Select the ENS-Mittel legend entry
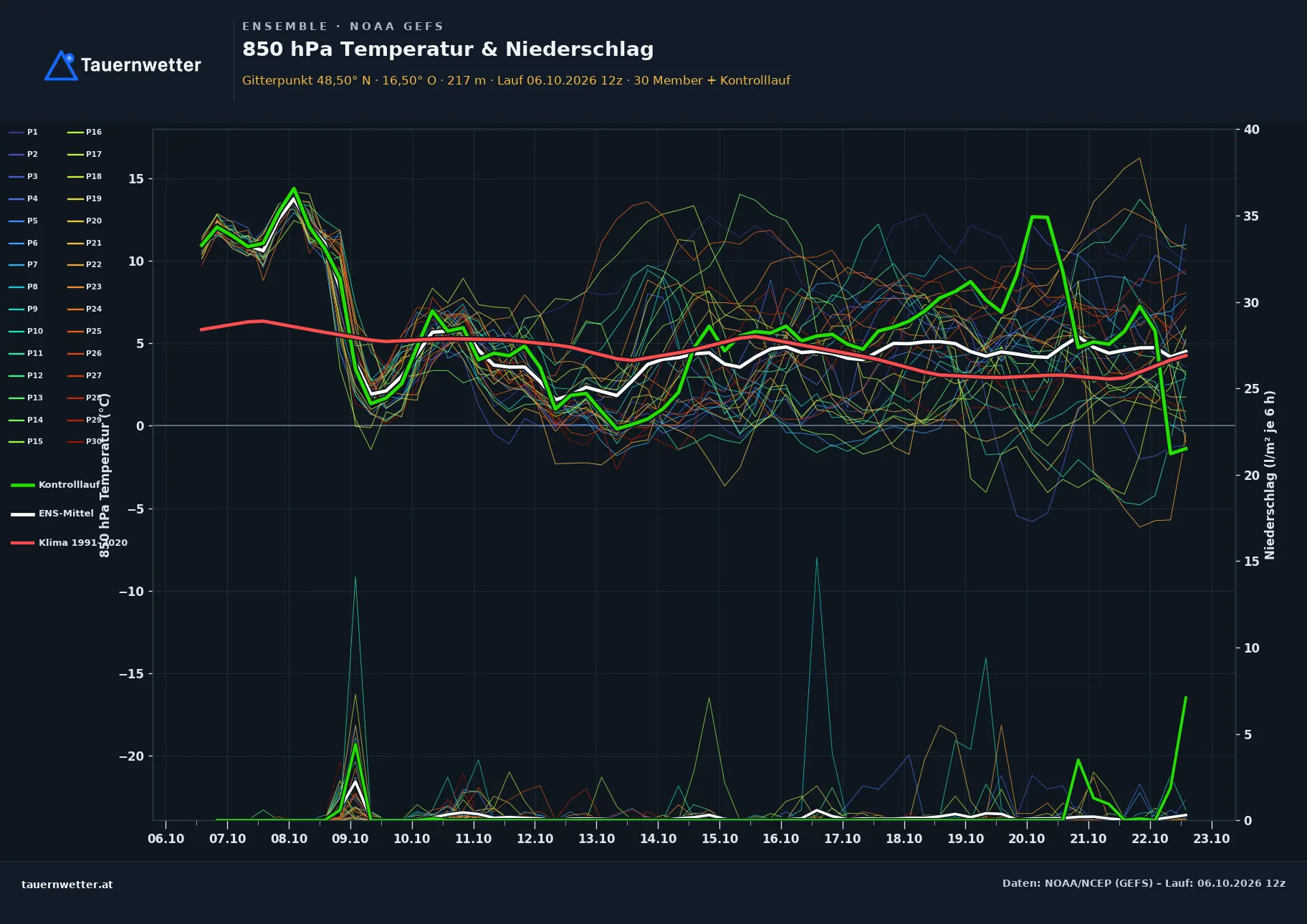The image size is (1307, 924). tap(52, 514)
